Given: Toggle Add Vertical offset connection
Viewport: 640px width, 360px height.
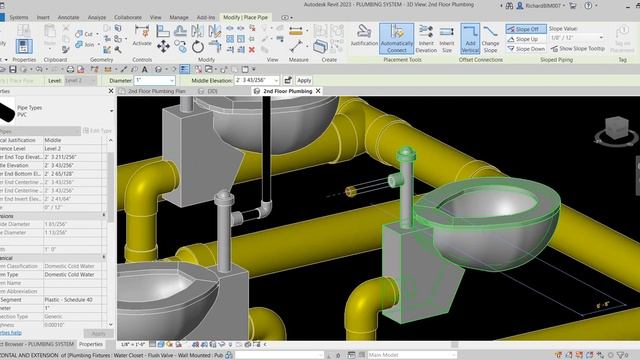Looking at the screenshot, I should tap(470, 38).
